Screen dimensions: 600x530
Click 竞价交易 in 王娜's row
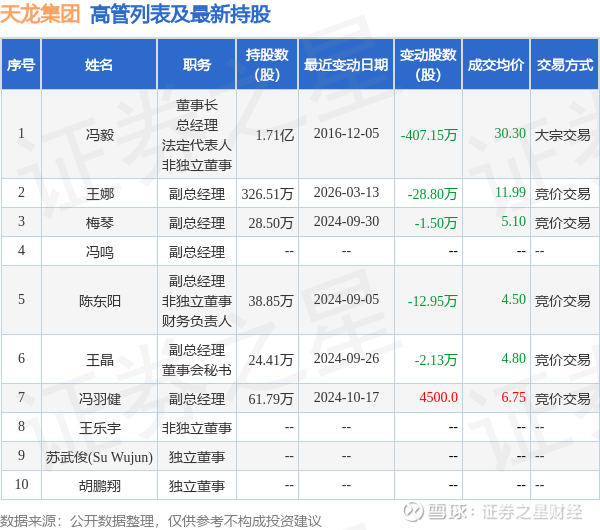click(562, 194)
